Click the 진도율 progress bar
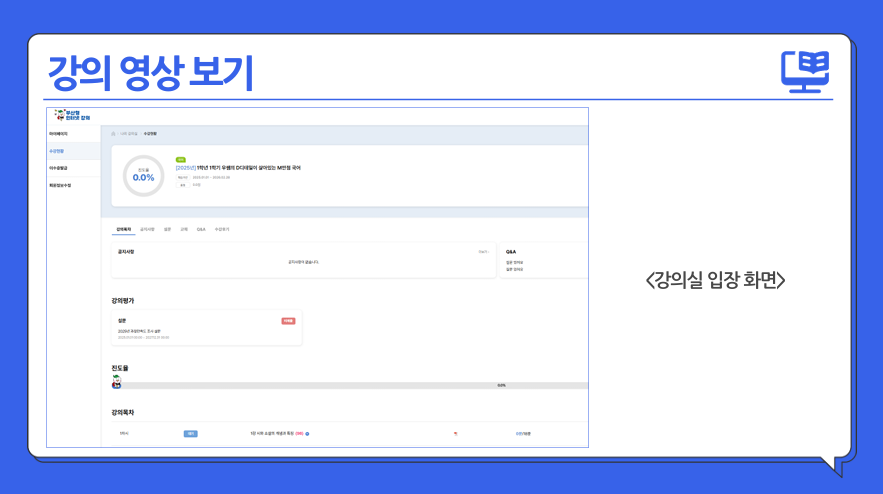883x494 pixels. (x=350, y=385)
